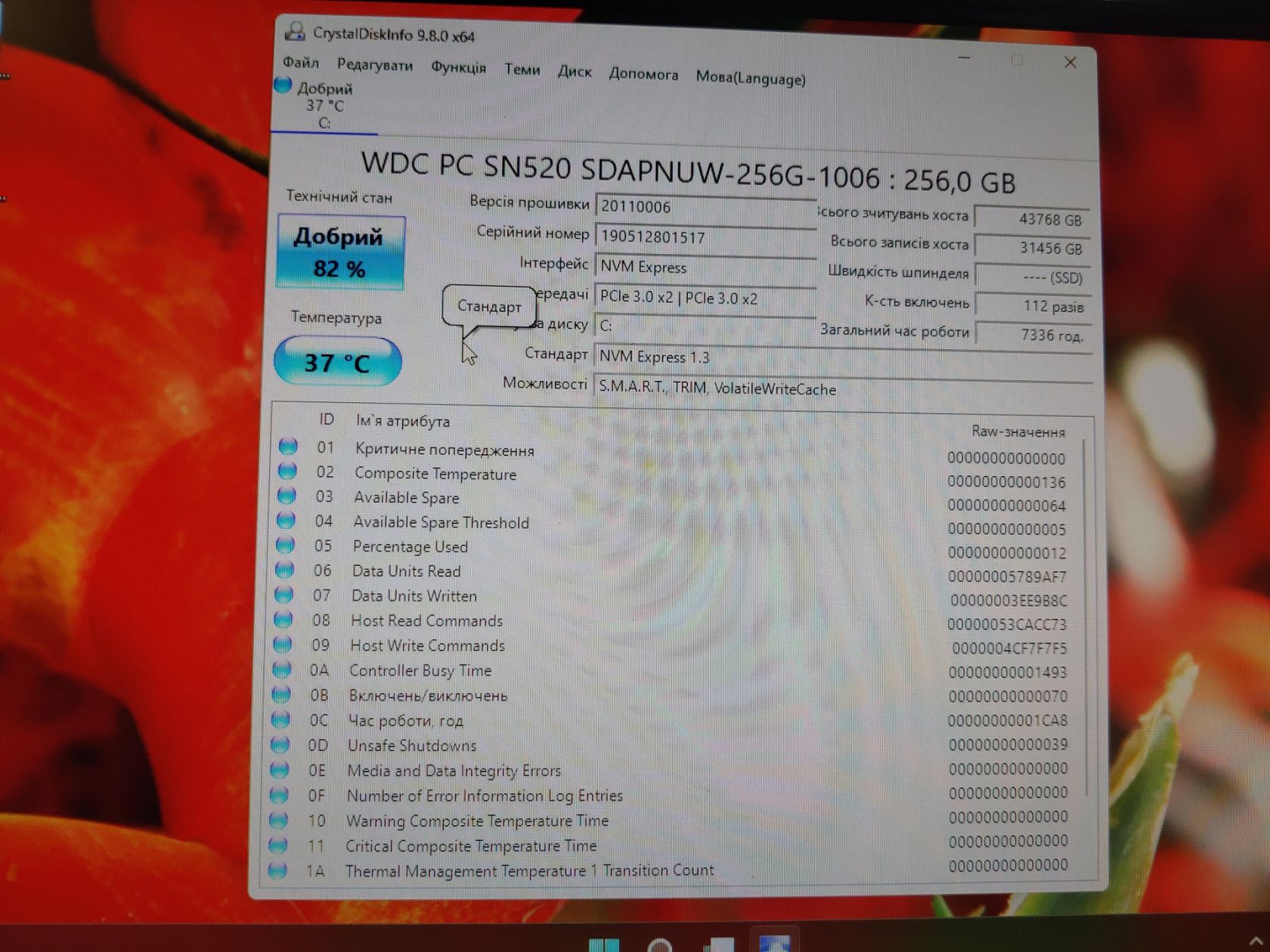Select the Warning Composite Temperature Time row
Screen dimensions: 1270x952
pos(671,819)
